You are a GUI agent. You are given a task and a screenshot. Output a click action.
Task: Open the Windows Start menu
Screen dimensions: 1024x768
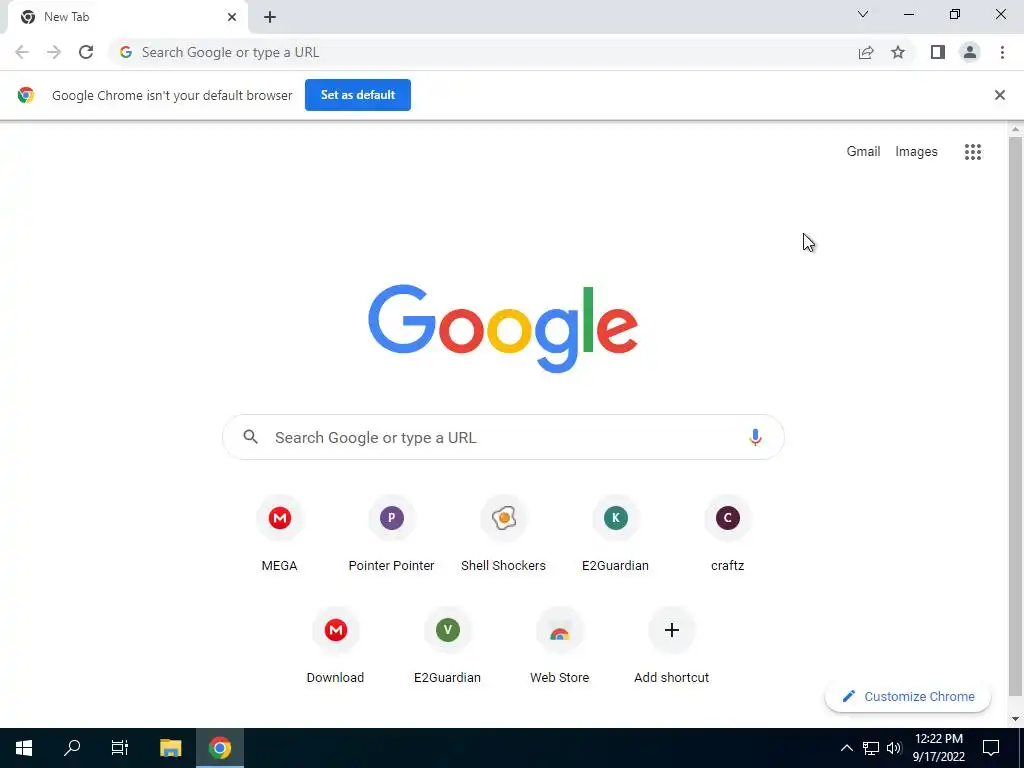pos(24,748)
